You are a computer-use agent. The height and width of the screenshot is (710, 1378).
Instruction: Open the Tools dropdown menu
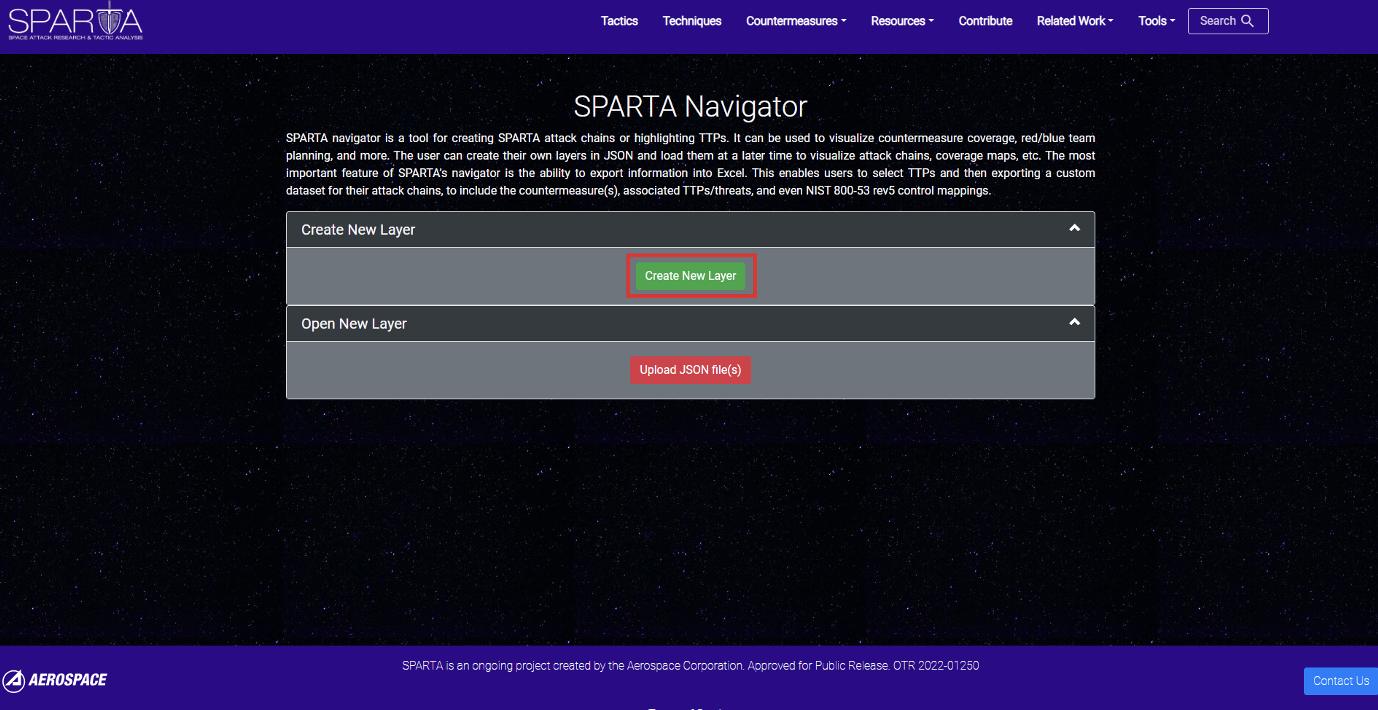coord(1157,21)
